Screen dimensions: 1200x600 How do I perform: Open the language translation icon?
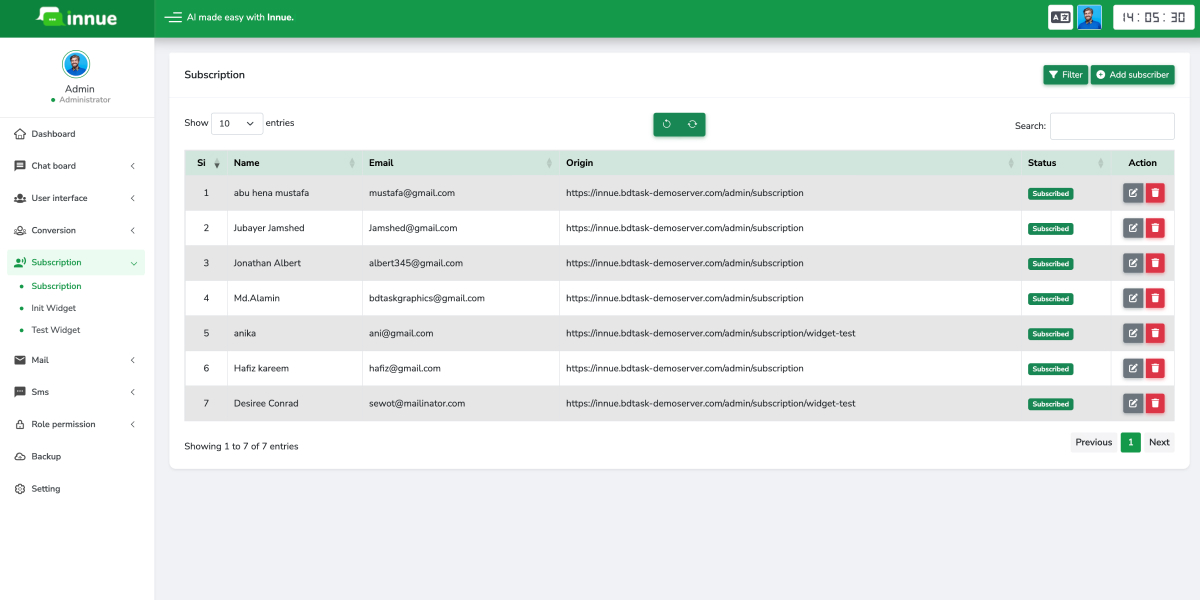point(1060,16)
